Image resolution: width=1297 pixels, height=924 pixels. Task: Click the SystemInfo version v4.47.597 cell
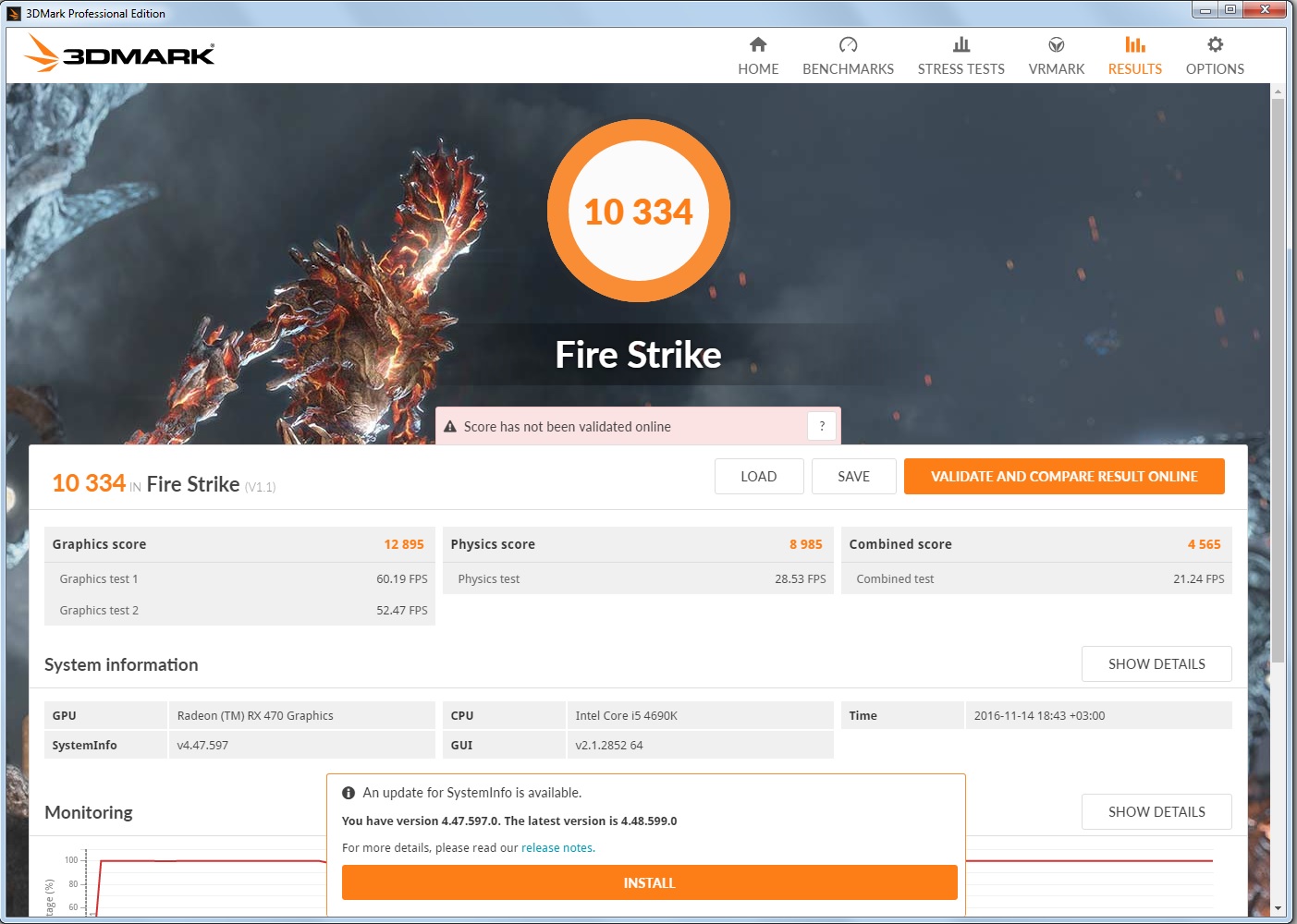point(301,745)
